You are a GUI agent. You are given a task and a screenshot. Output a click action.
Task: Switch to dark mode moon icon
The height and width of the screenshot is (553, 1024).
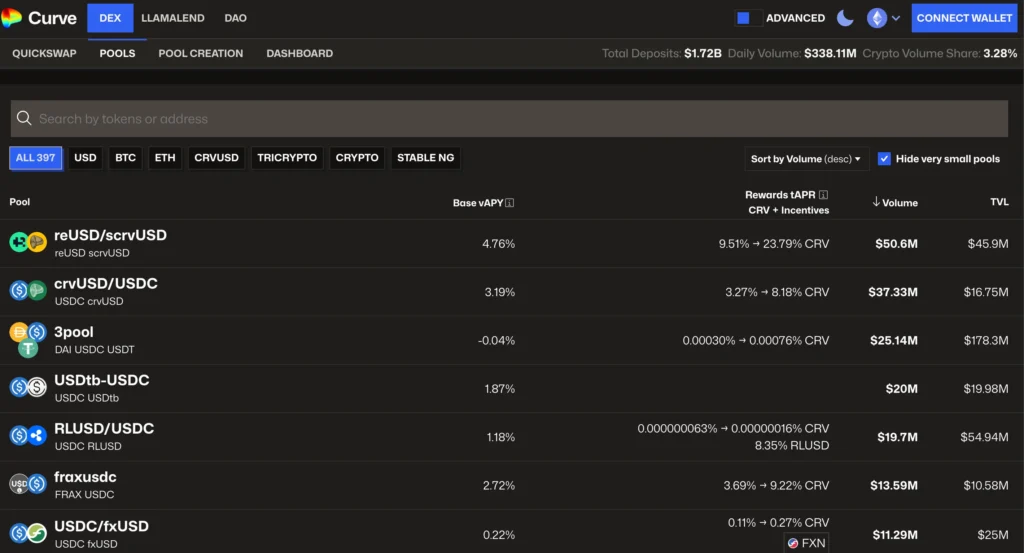point(845,18)
